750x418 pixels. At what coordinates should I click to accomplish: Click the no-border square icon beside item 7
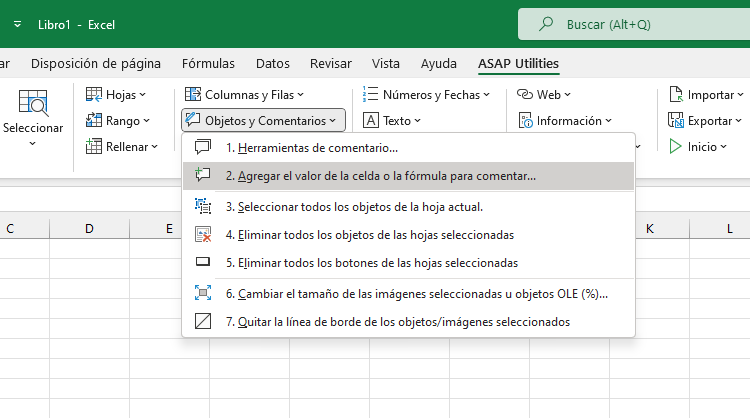coord(203,321)
